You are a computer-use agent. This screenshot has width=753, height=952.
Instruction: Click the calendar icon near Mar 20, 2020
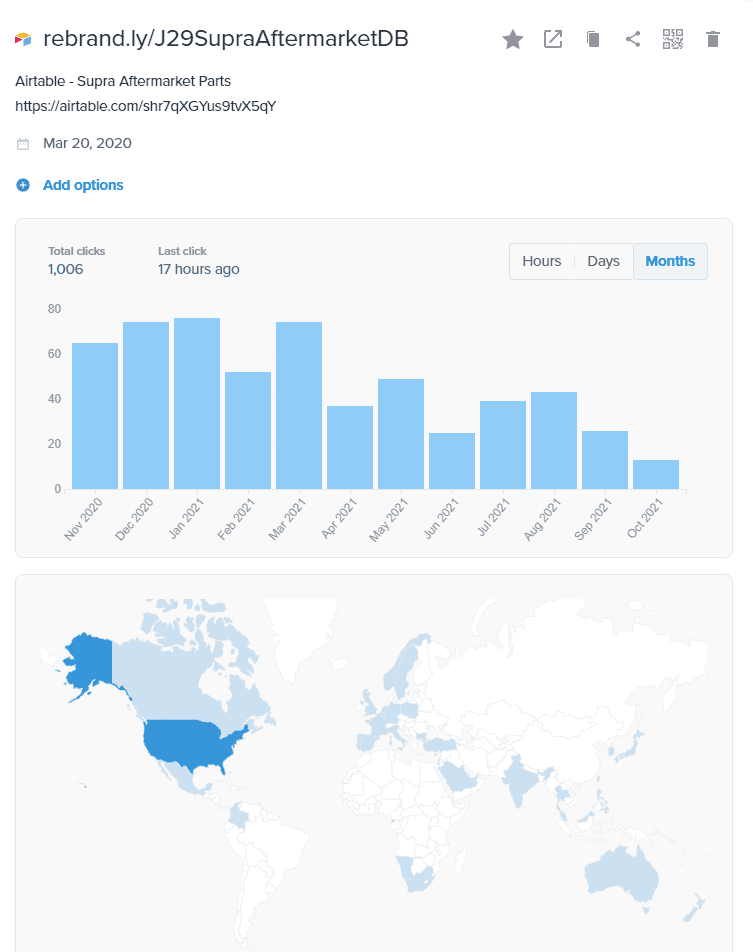click(23, 144)
